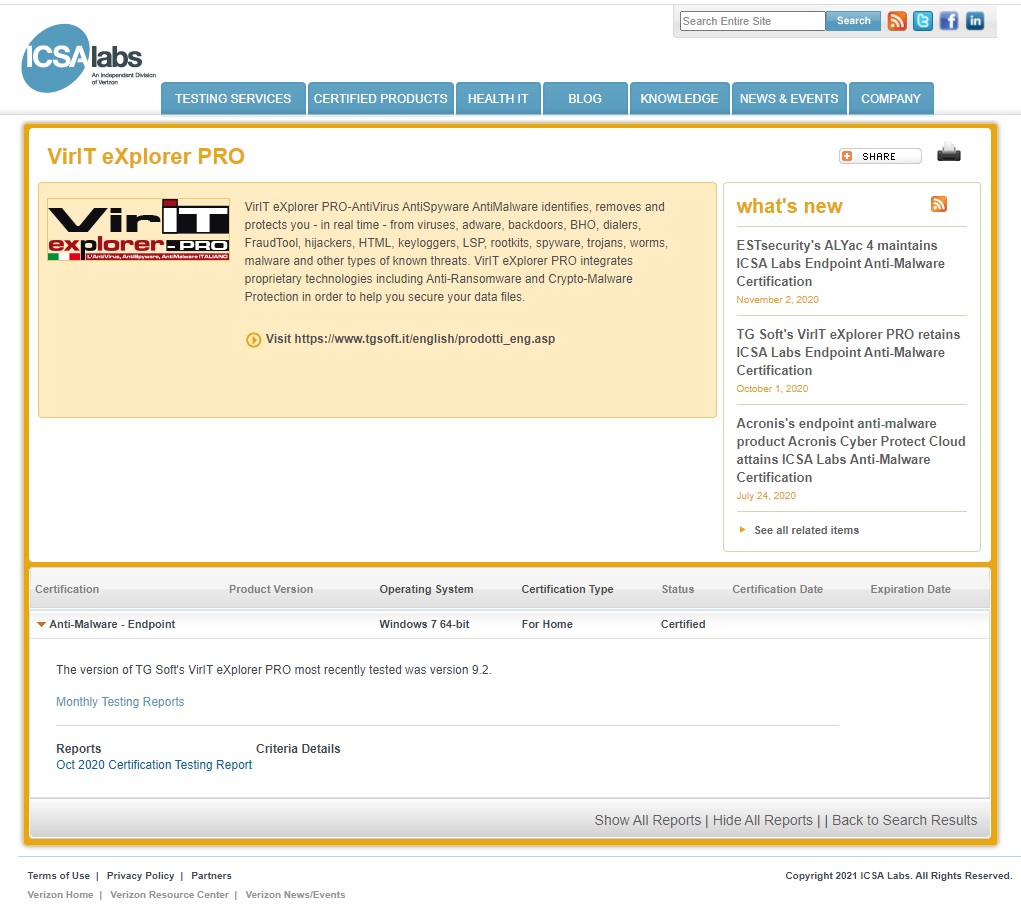Open the LinkedIn icon in header
Screen dimensions: 1021x915
(975, 21)
